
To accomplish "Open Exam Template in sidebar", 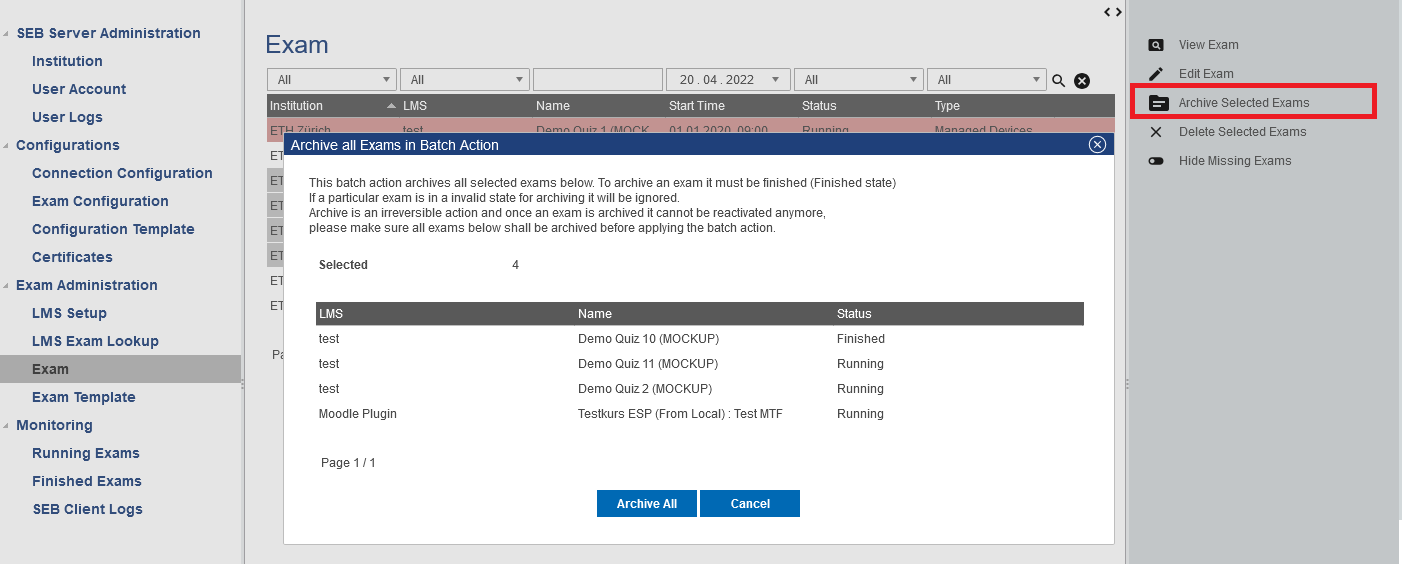I will tap(83, 397).
